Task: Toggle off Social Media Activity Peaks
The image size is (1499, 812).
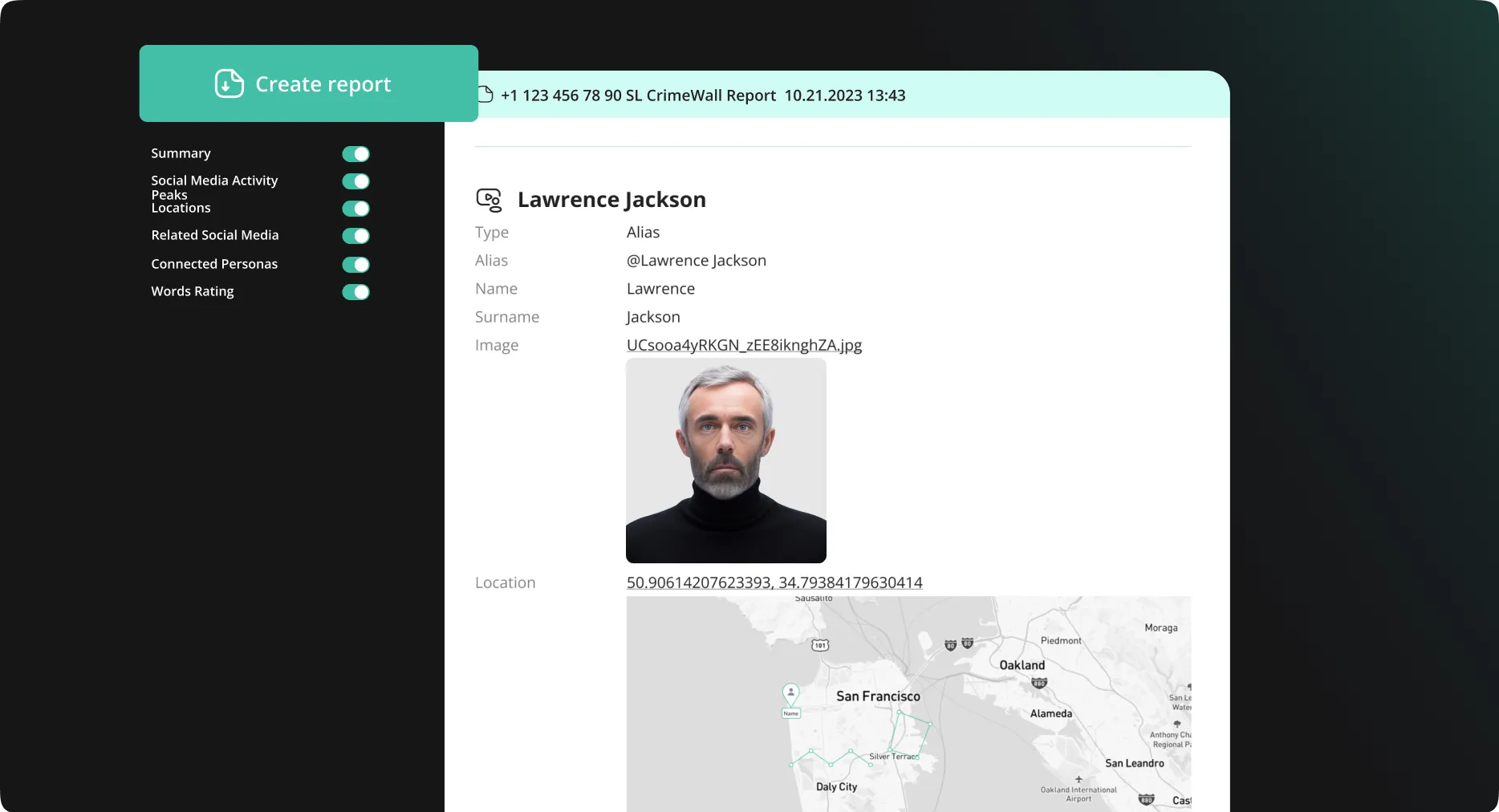Action: (355, 181)
